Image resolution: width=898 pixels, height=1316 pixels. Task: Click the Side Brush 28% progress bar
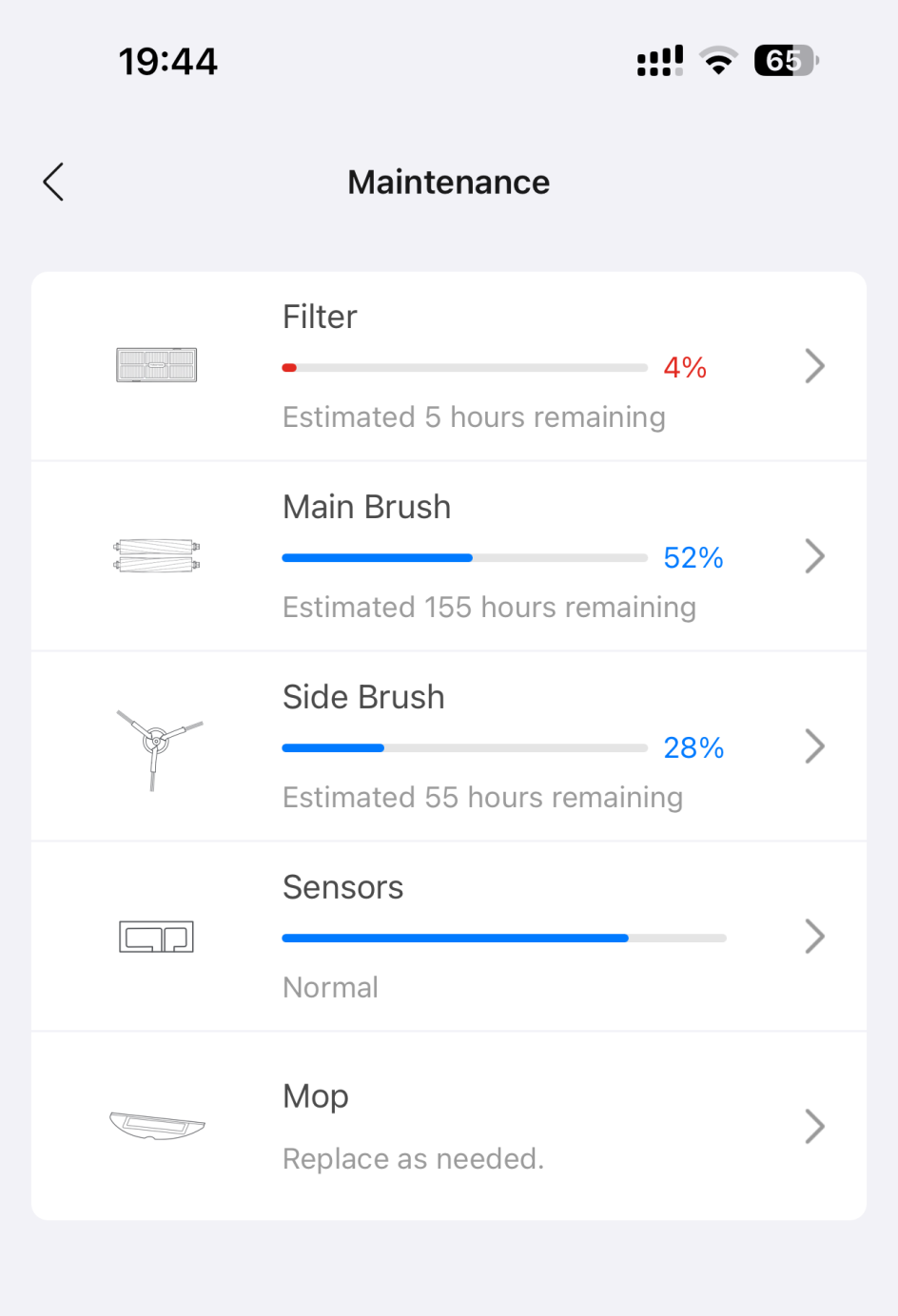464,748
